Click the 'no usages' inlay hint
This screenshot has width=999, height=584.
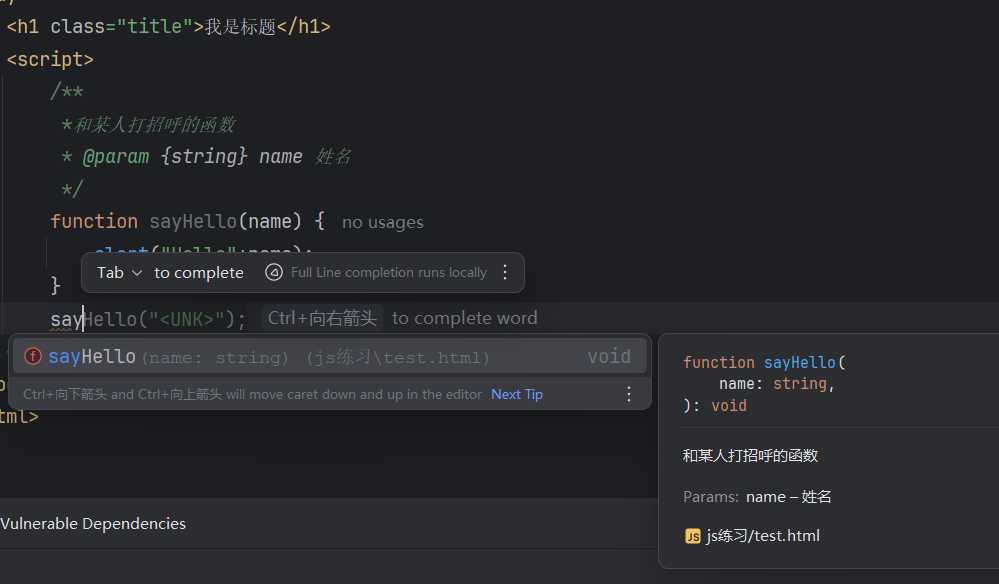pos(382,222)
